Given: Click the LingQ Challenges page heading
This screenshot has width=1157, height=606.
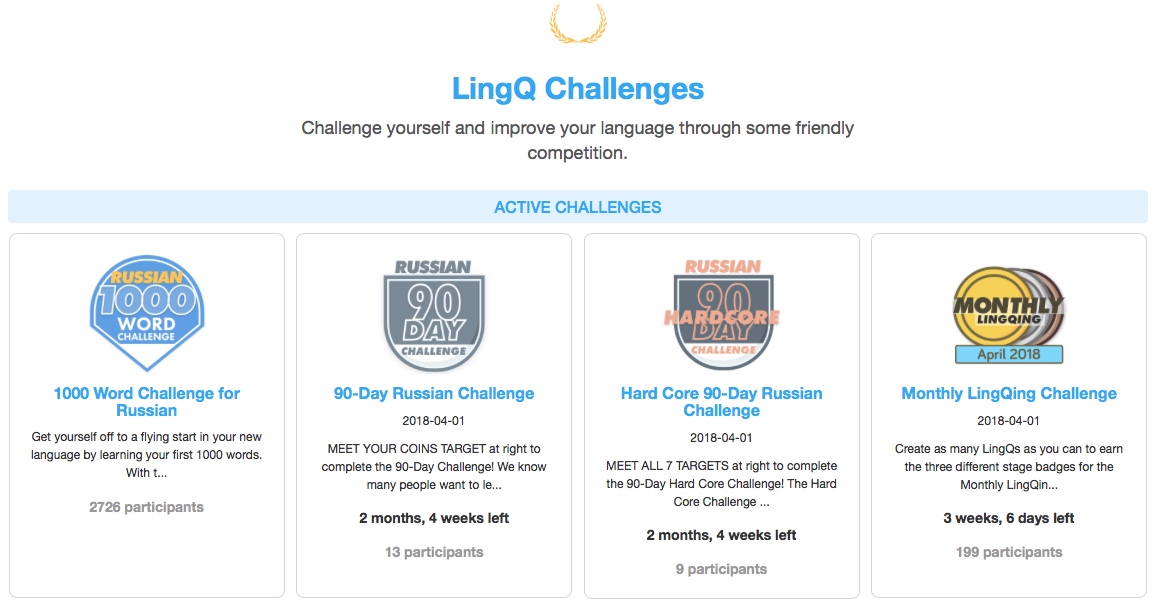Looking at the screenshot, I should point(578,89).
